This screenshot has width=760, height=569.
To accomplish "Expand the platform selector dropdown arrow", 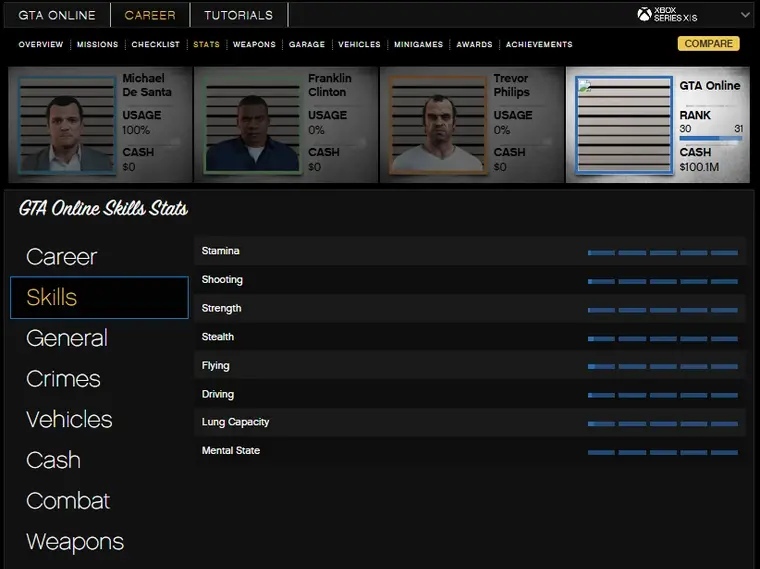I will tap(744, 15).
